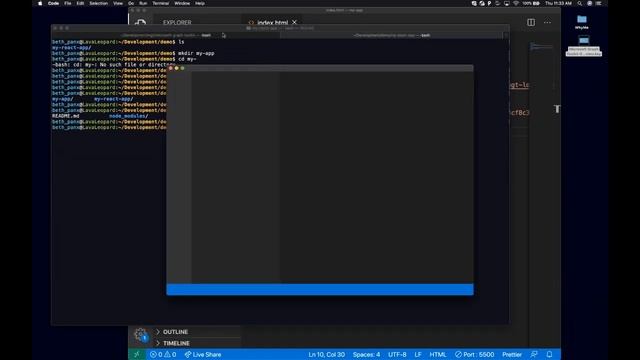Viewport: 640px width, 360px height.
Task: Open the File menu
Action: point(68,3)
